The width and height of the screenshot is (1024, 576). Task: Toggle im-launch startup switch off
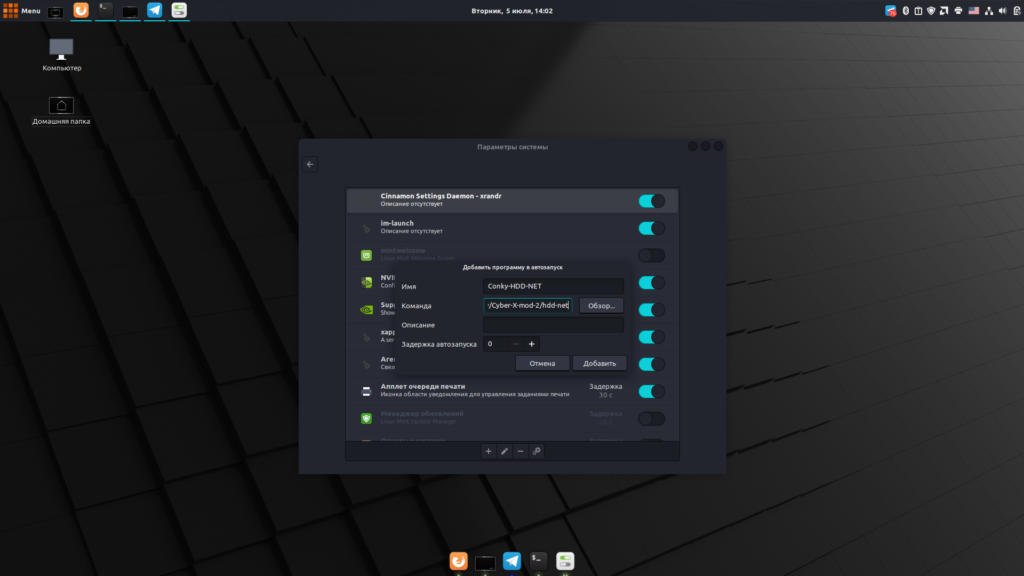point(651,228)
